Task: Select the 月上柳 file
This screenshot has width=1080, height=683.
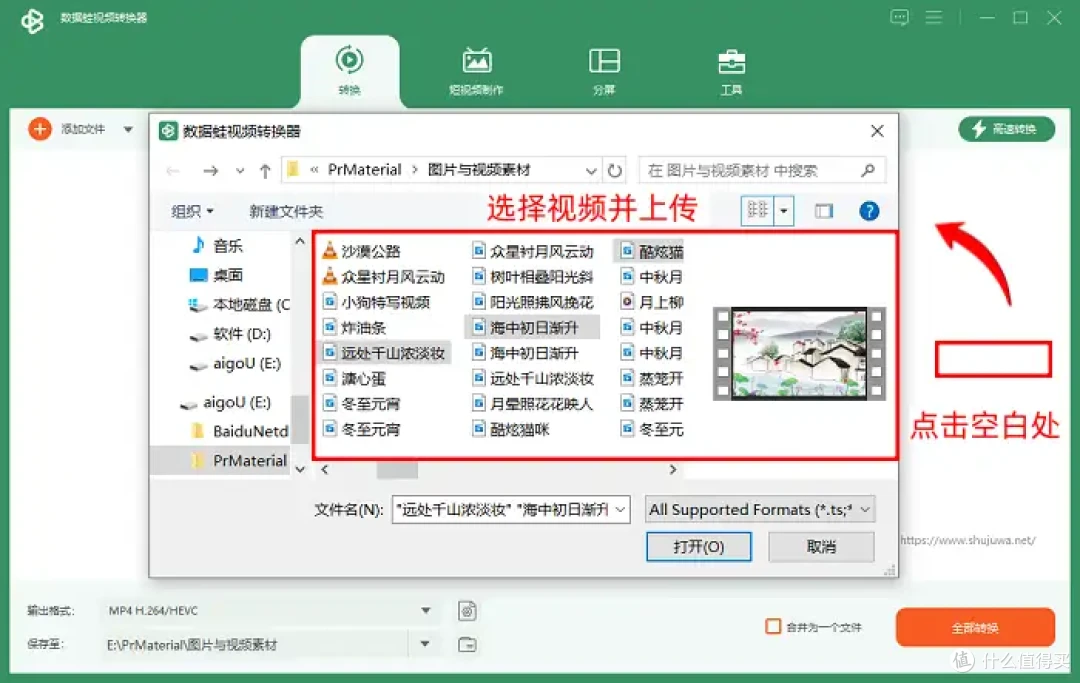Action: pyautogui.click(x=652, y=302)
